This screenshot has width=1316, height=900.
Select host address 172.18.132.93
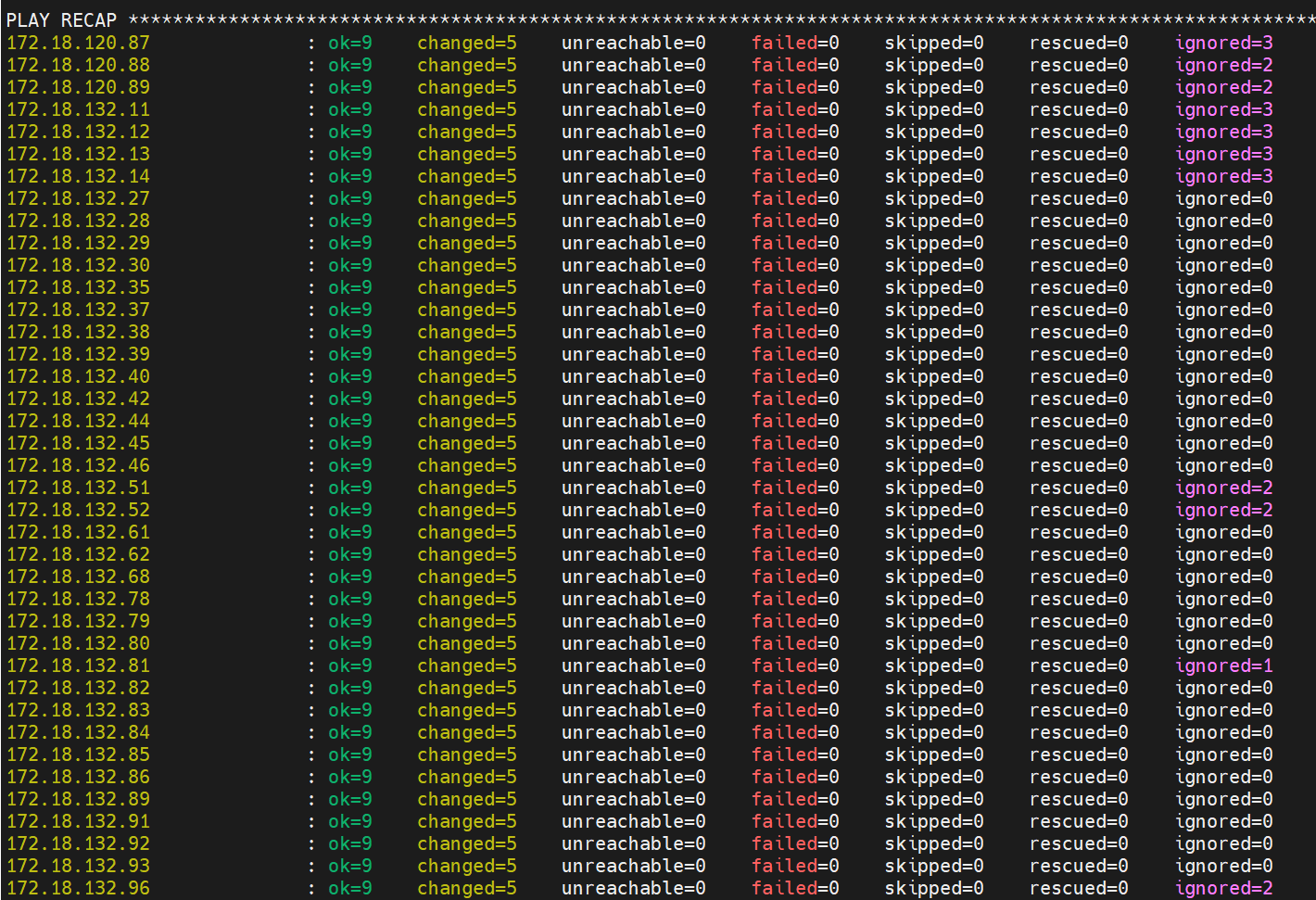click(x=78, y=866)
